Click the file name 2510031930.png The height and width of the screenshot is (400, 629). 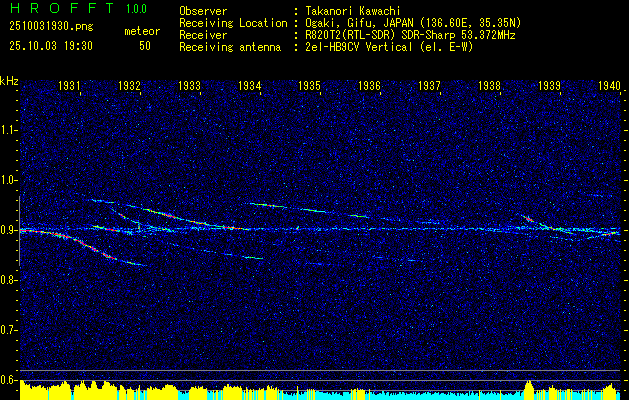coord(51,26)
